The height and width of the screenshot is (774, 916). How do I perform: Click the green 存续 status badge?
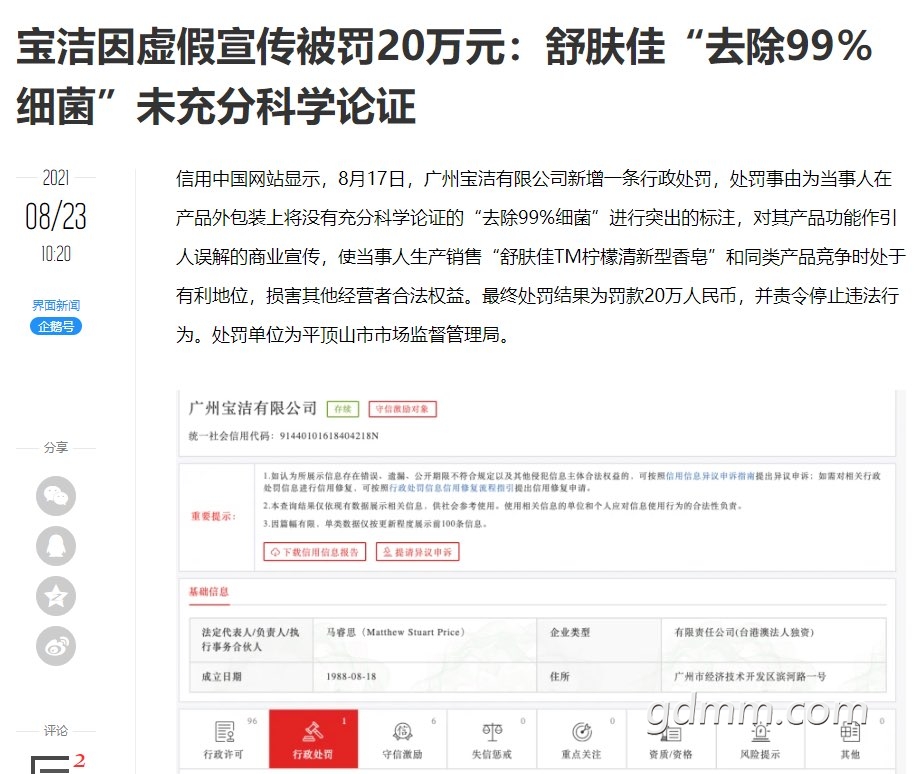click(x=343, y=409)
